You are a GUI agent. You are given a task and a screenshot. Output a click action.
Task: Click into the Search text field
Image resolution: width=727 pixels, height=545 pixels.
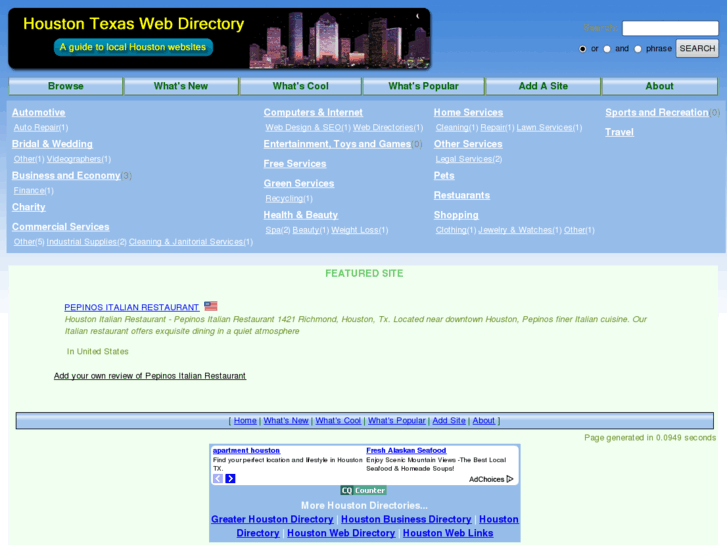point(670,28)
